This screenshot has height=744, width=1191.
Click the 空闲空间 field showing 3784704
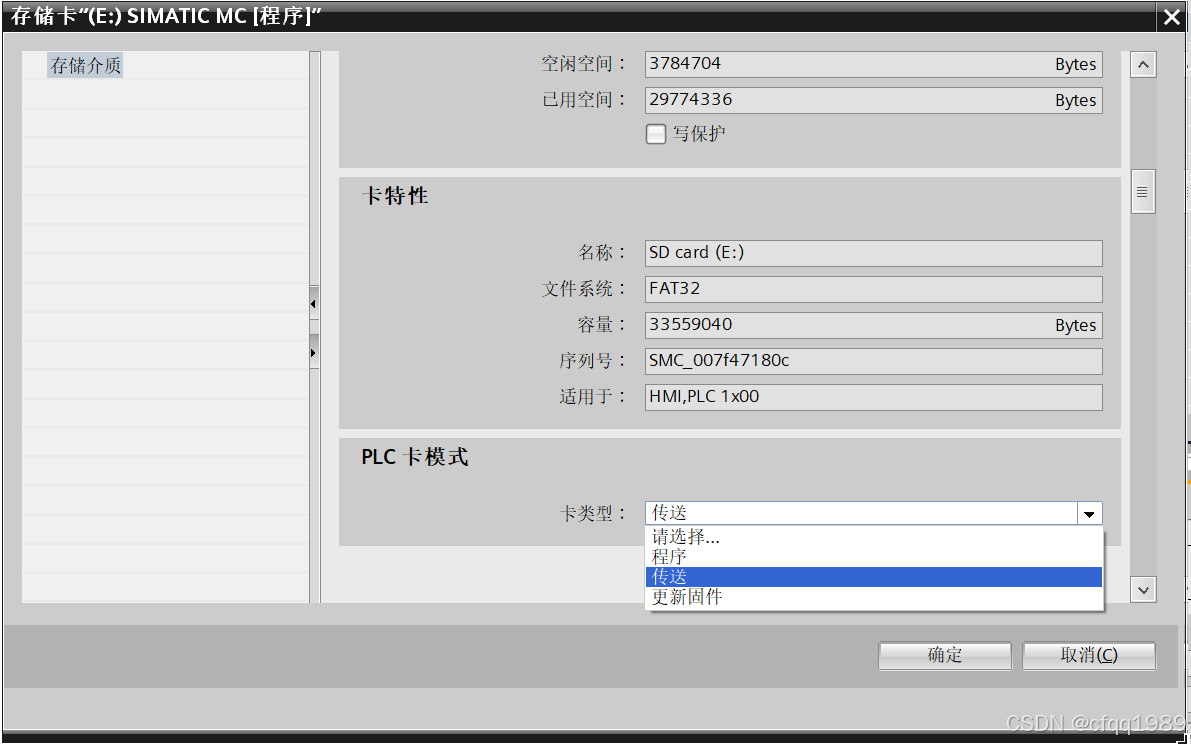tap(874, 65)
